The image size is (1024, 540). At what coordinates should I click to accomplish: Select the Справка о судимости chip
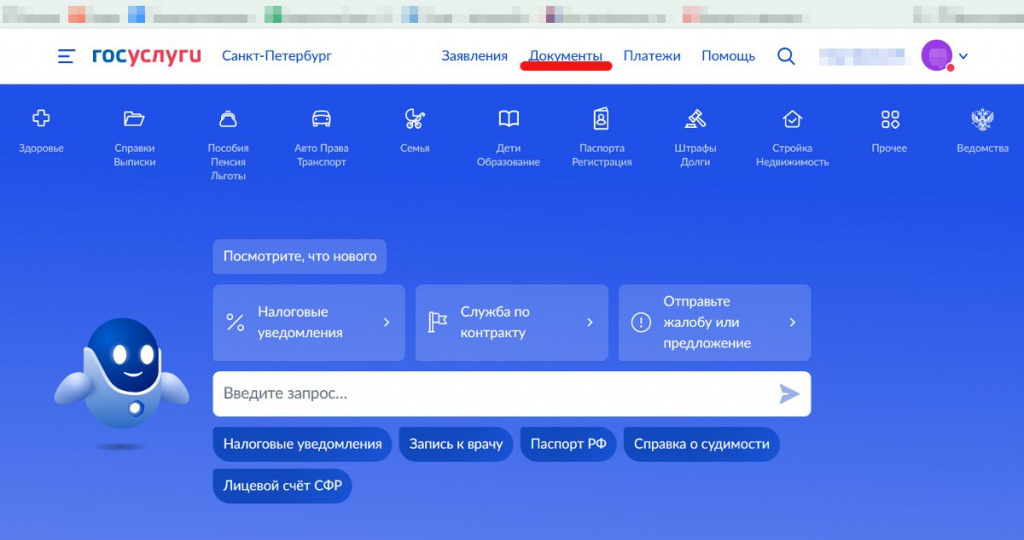point(701,444)
